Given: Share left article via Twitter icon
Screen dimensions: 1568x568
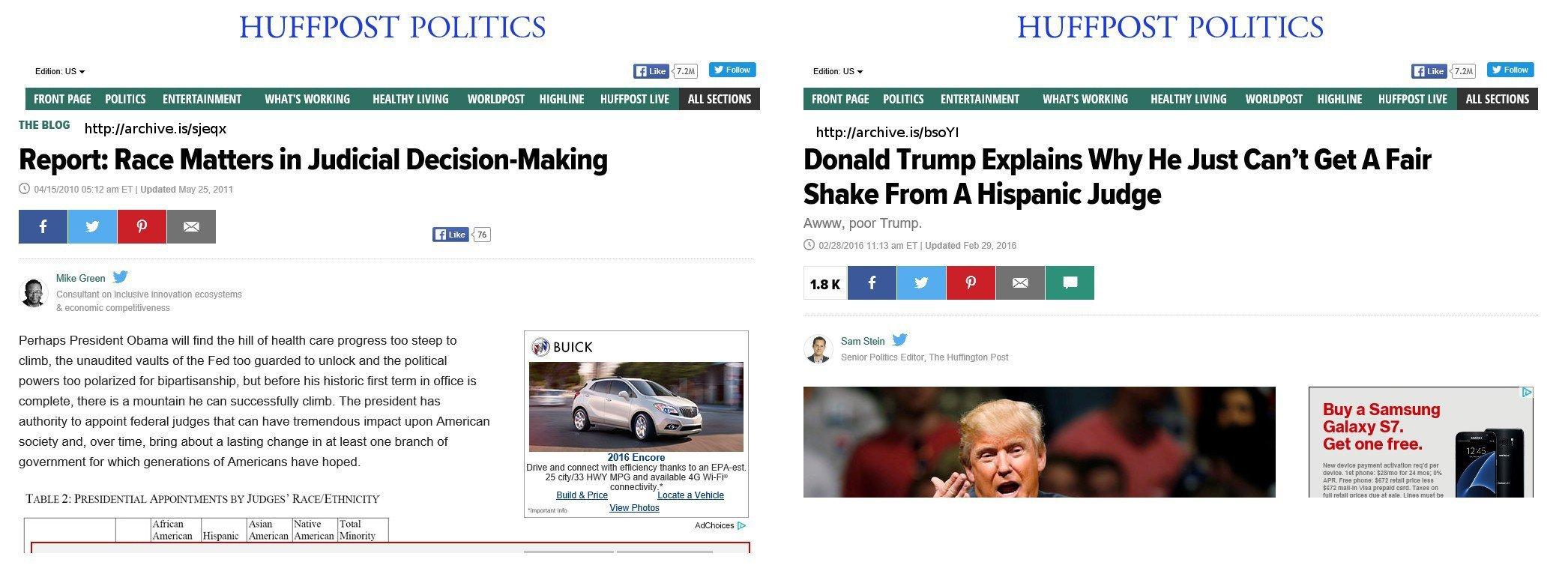Looking at the screenshot, I should tap(92, 226).
